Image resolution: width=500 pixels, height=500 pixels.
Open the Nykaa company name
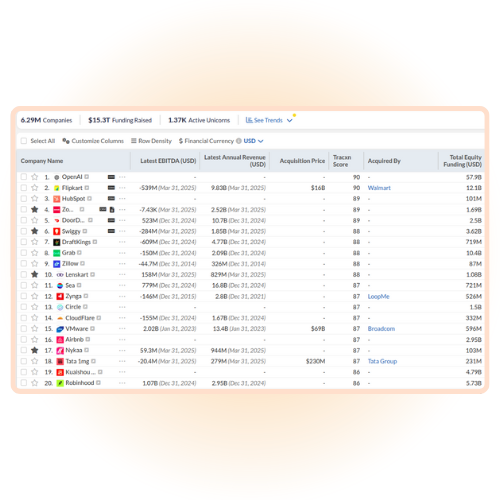pyautogui.click(x=74, y=350)
